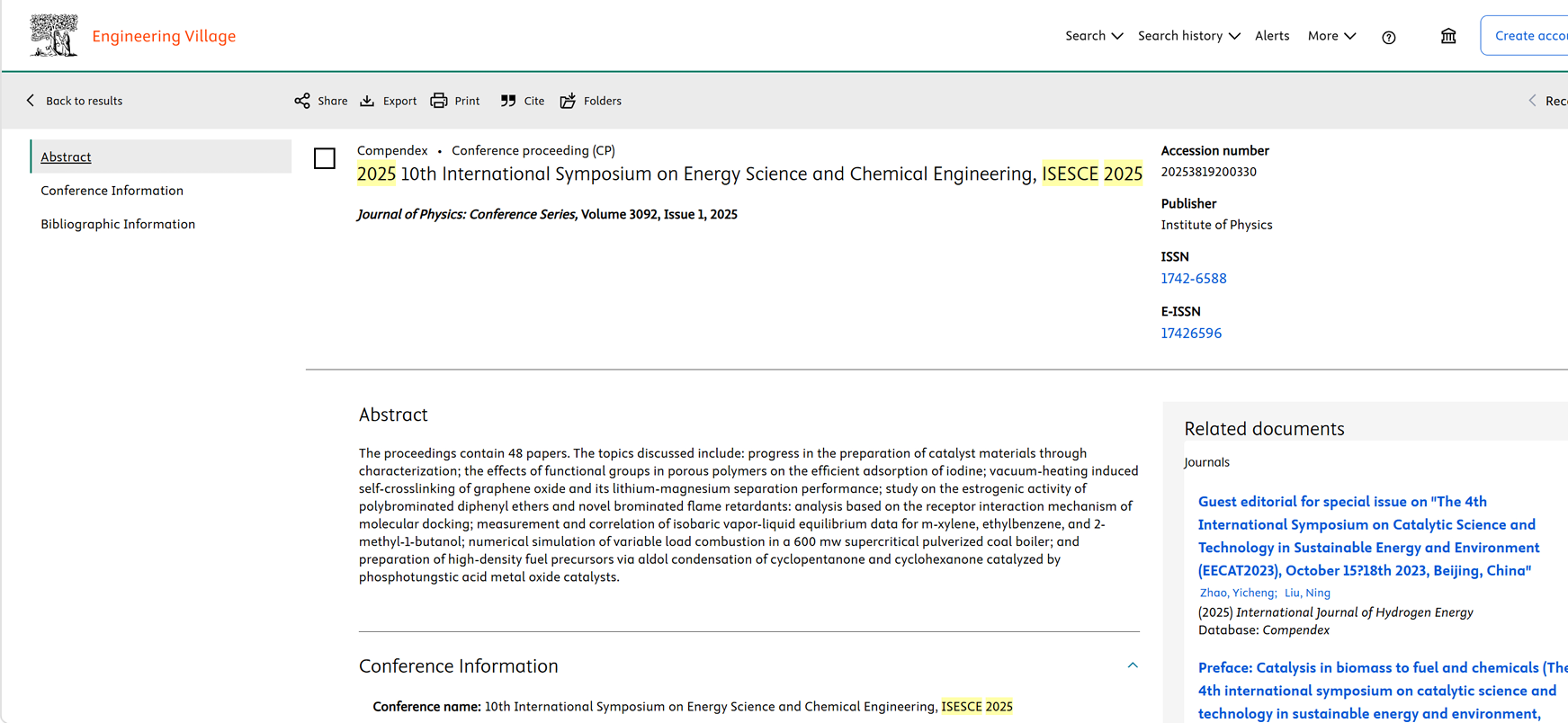Jump to Conference Information section
Screen dimensions: 1568x723
tap(112, 191)
